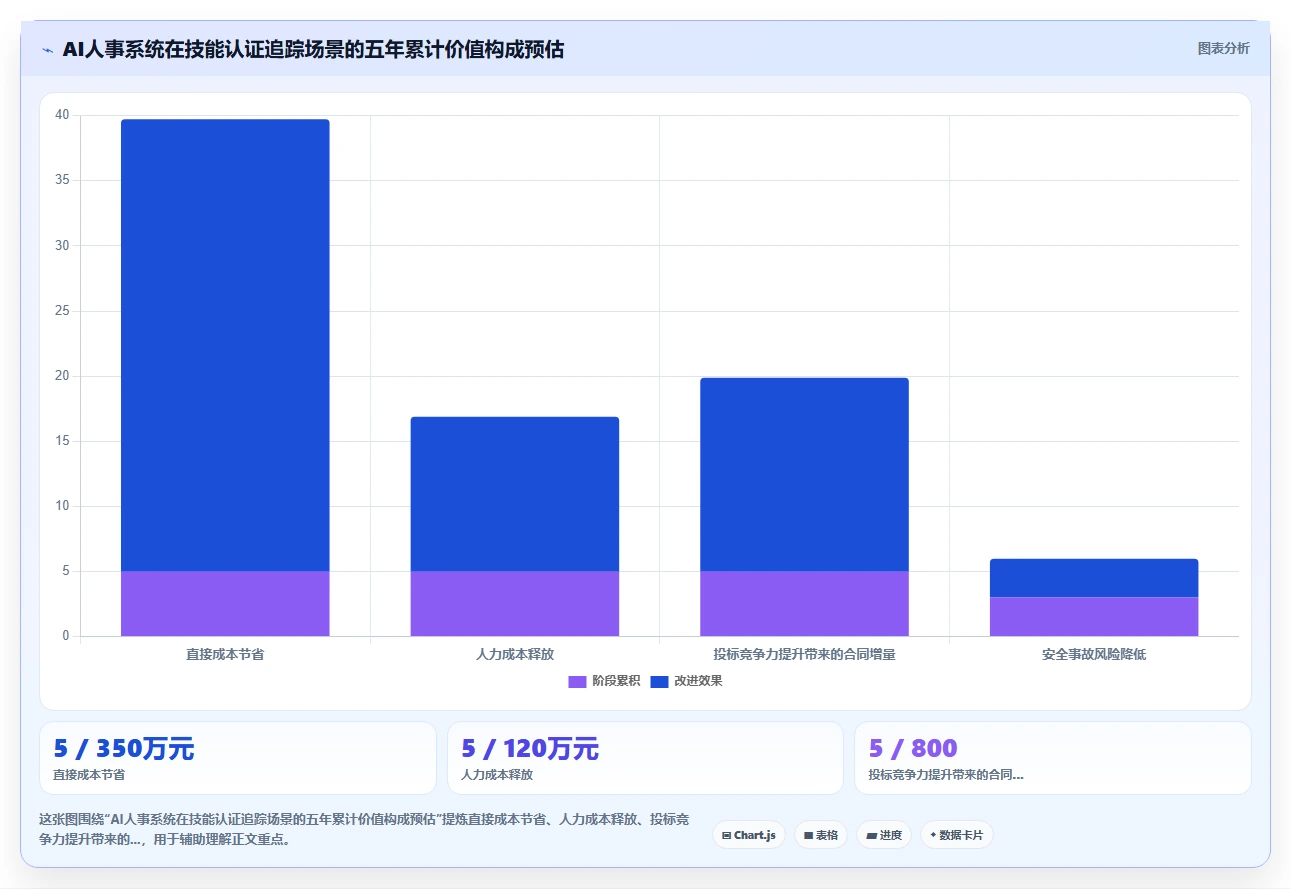Click the 直接成本节省 x-axis label

tap(225, 655)
